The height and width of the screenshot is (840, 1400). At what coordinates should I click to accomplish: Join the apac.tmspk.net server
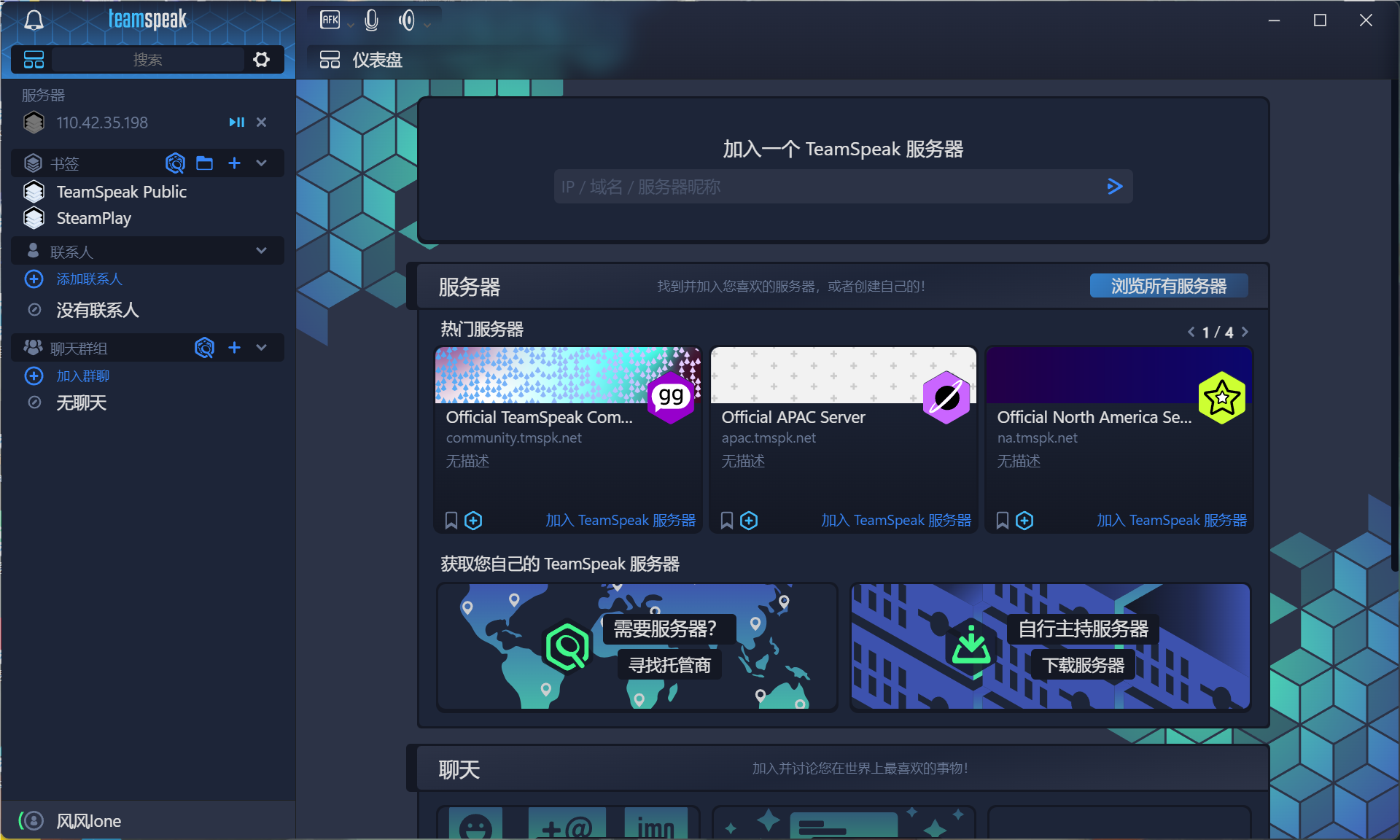tap(896, 521)
